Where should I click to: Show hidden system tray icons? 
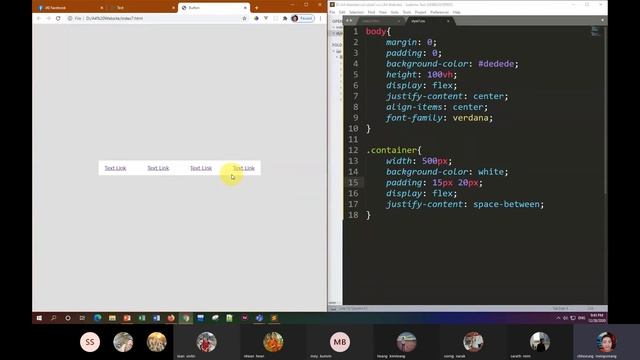tap(558, 318)
